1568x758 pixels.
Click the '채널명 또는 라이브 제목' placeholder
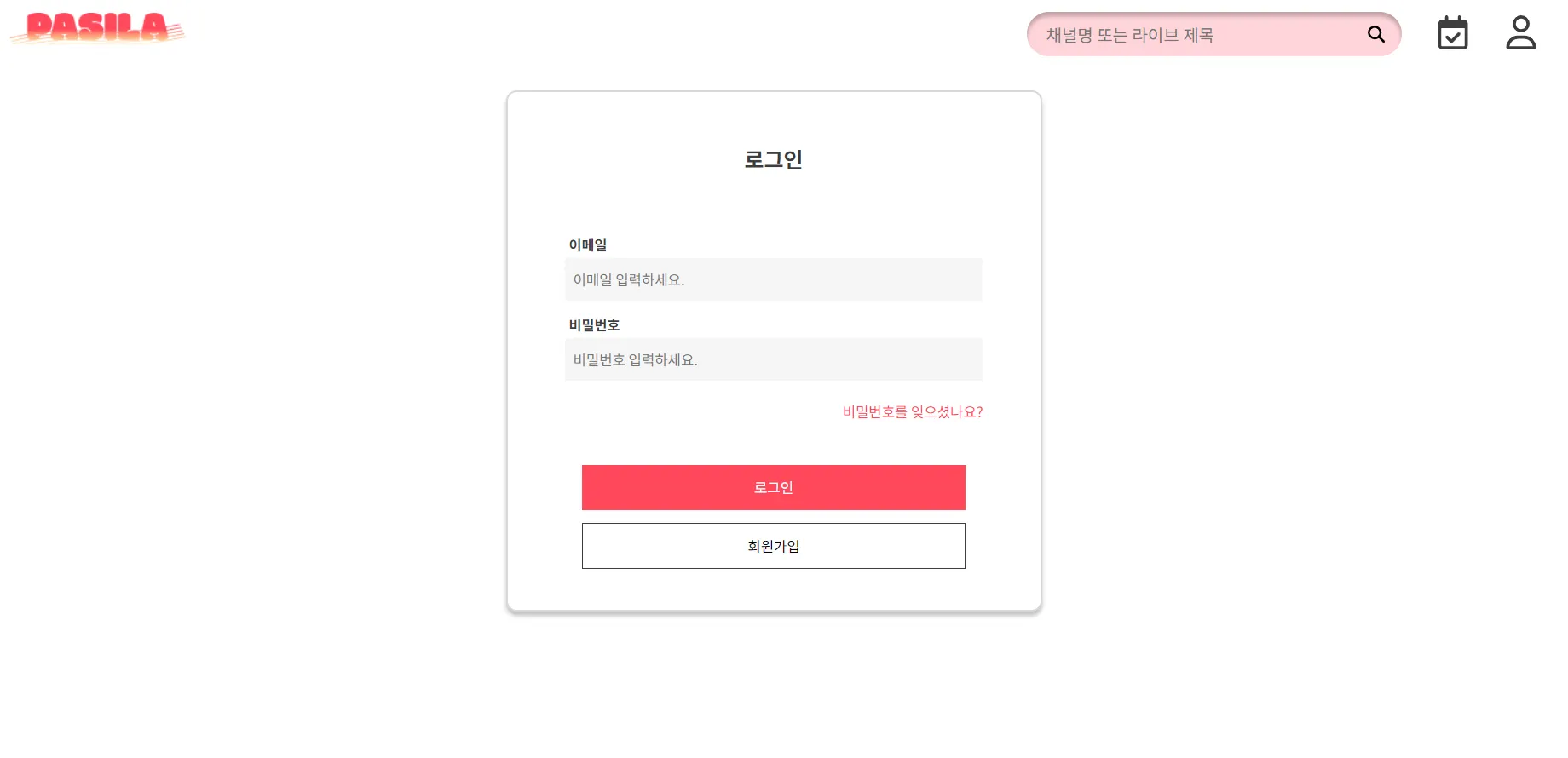coord(1129,35)
